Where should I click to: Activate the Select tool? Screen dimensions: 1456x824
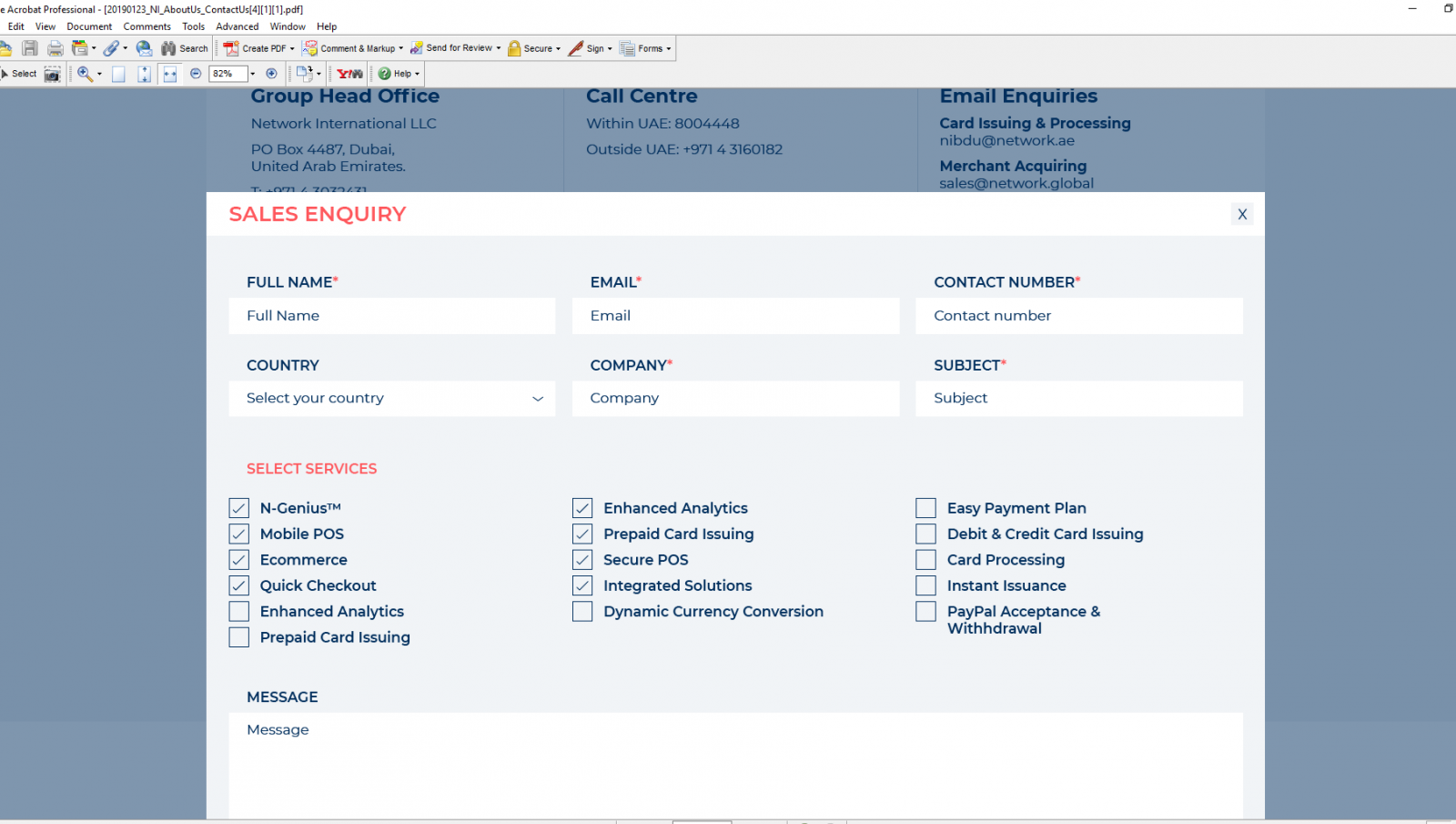(19, 74)
